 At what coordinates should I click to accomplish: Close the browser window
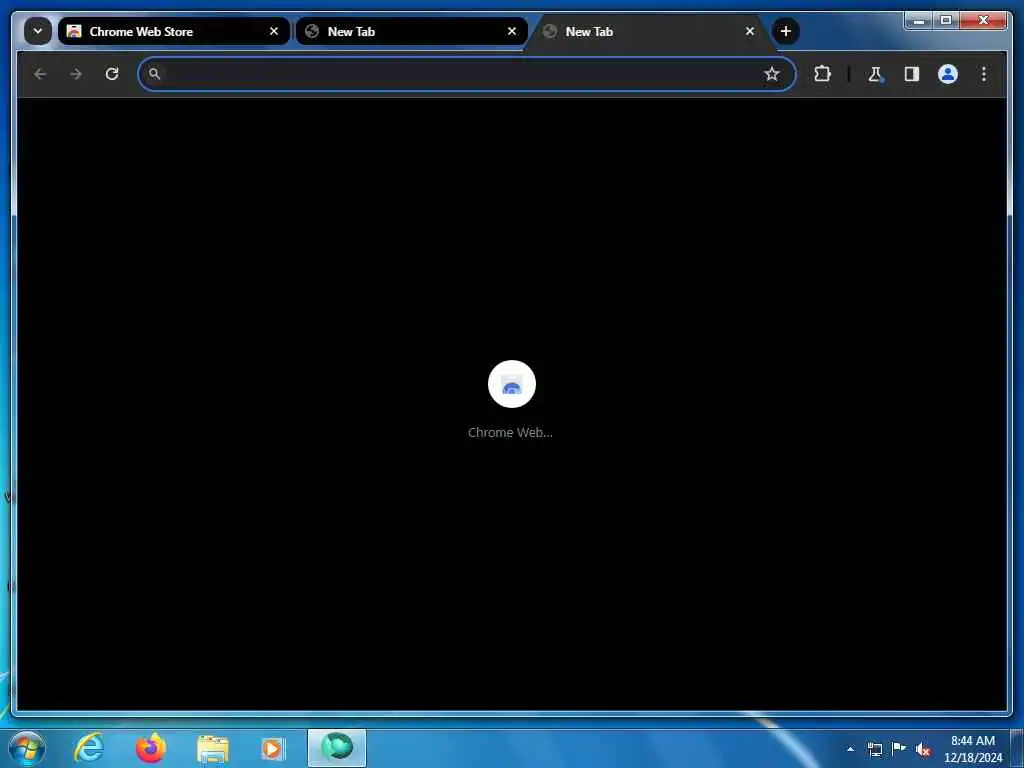[984, 20]
